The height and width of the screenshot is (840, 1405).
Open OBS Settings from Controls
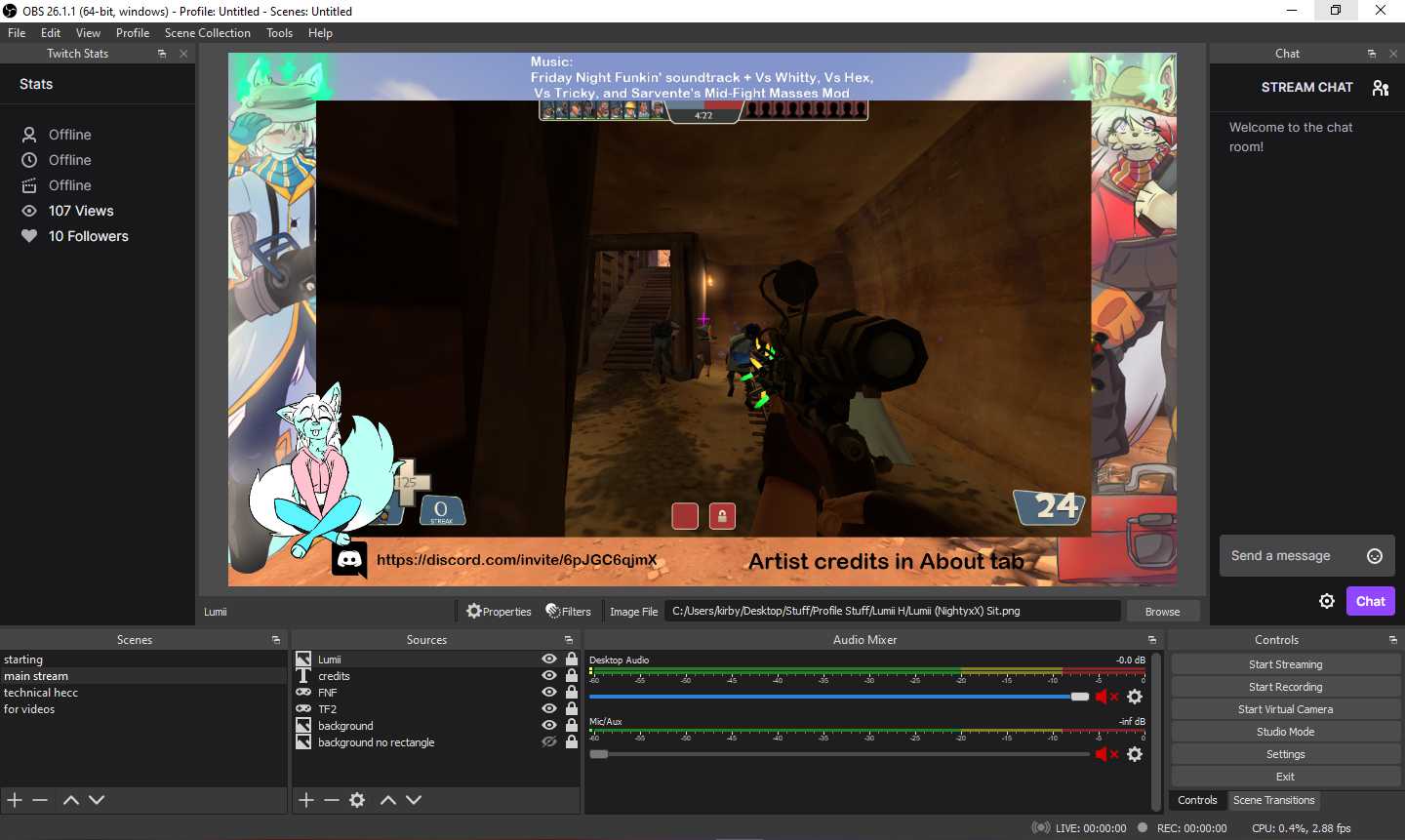(1286, 754)
